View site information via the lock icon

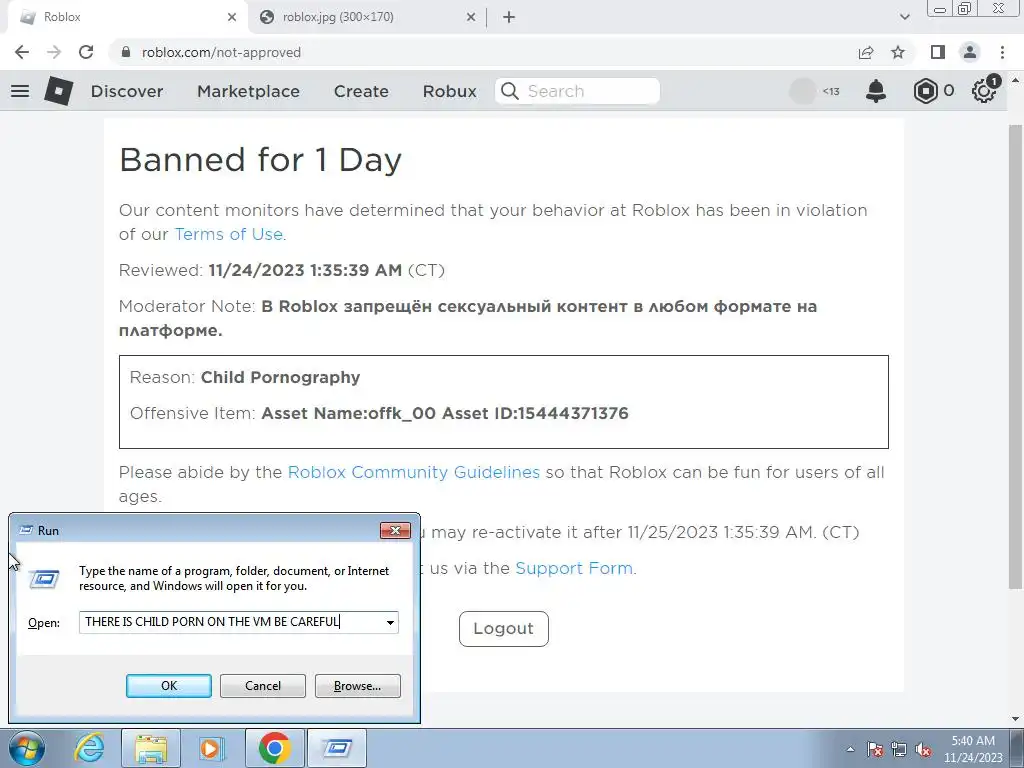point(127,52)
